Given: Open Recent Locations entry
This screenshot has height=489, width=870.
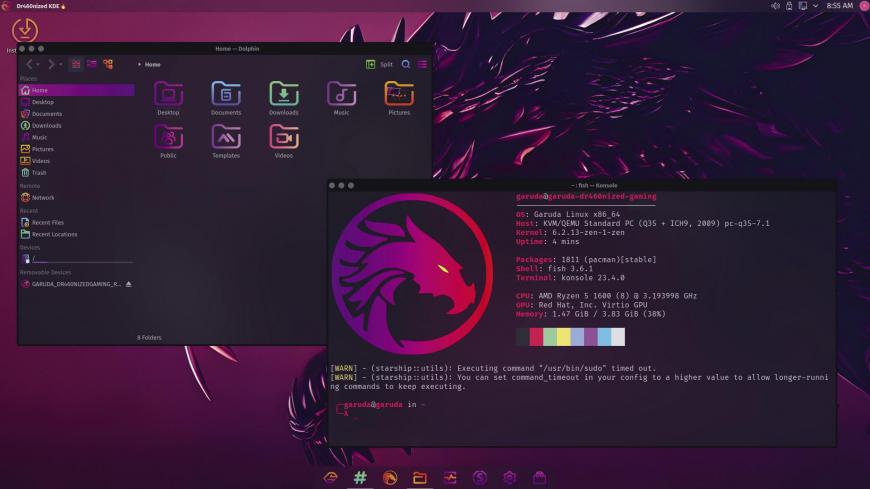Looking at the screenshot, I should 77,234.
